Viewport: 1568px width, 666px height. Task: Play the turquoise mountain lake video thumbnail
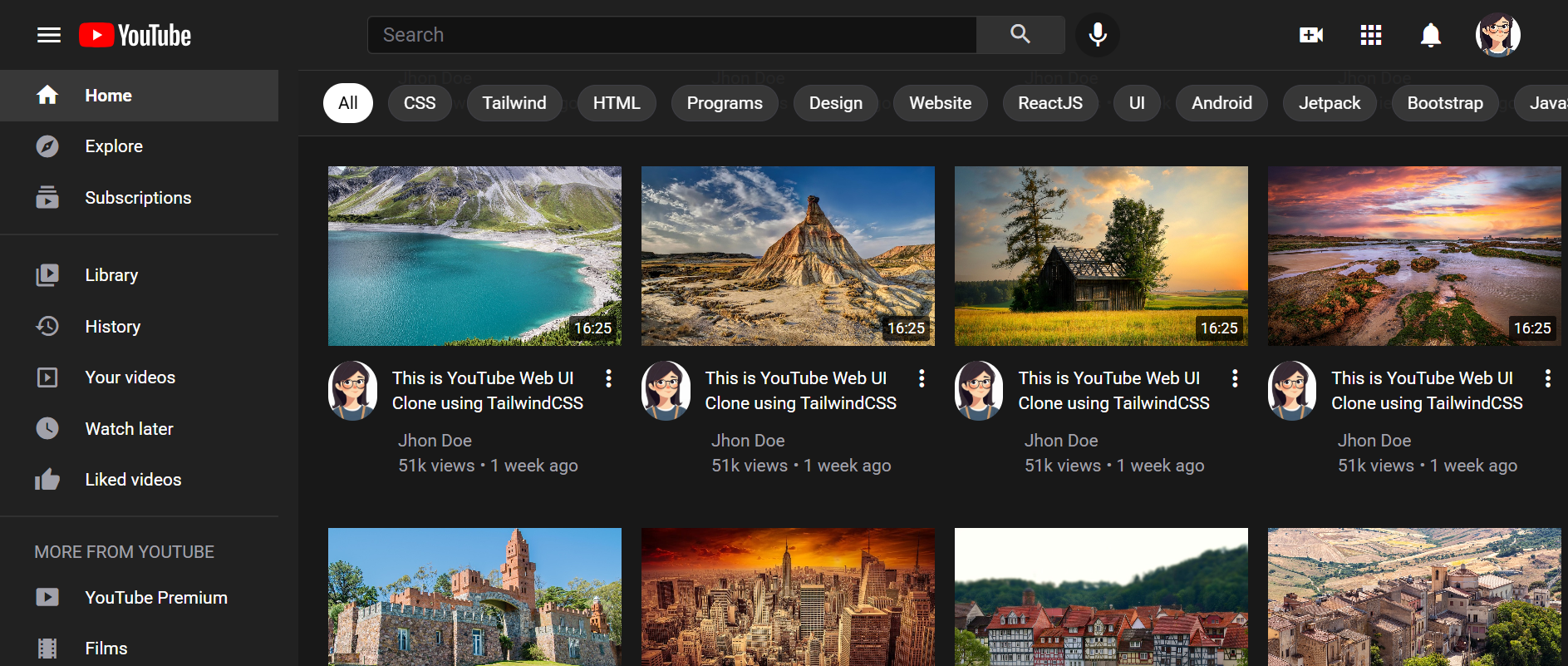click(474, 256)
